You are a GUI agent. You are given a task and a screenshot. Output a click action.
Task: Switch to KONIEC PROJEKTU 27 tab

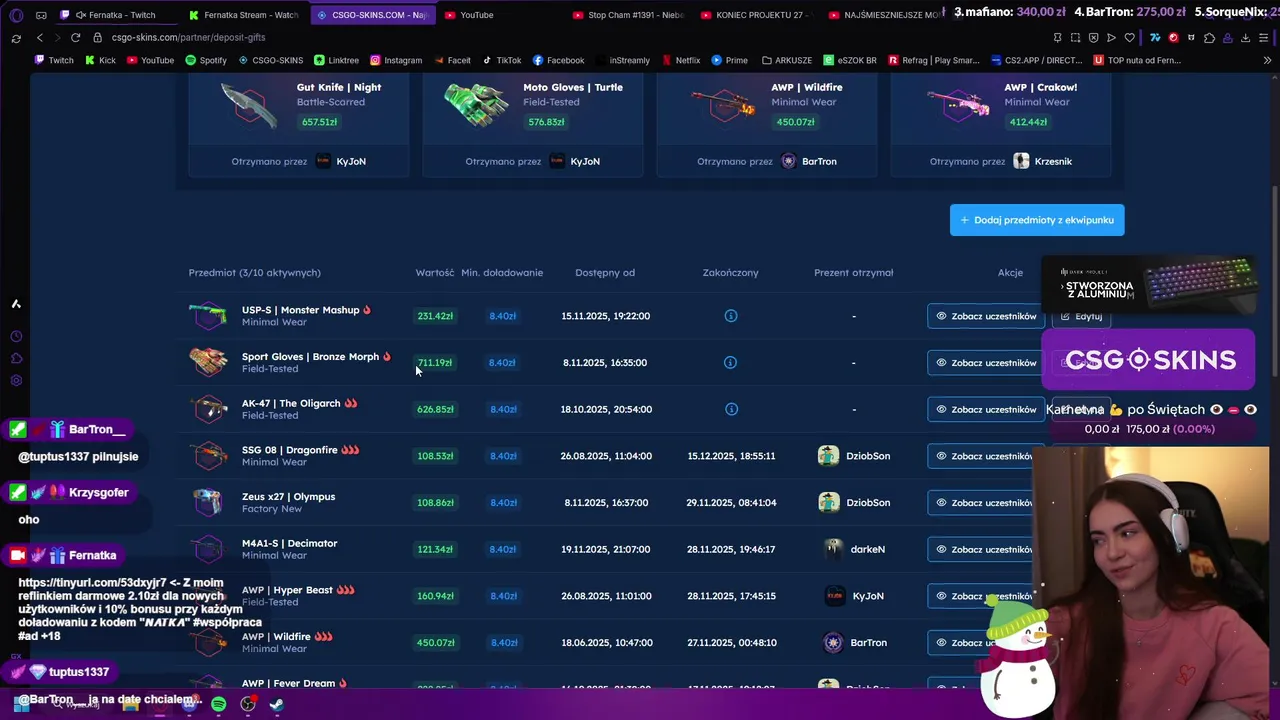756,15
